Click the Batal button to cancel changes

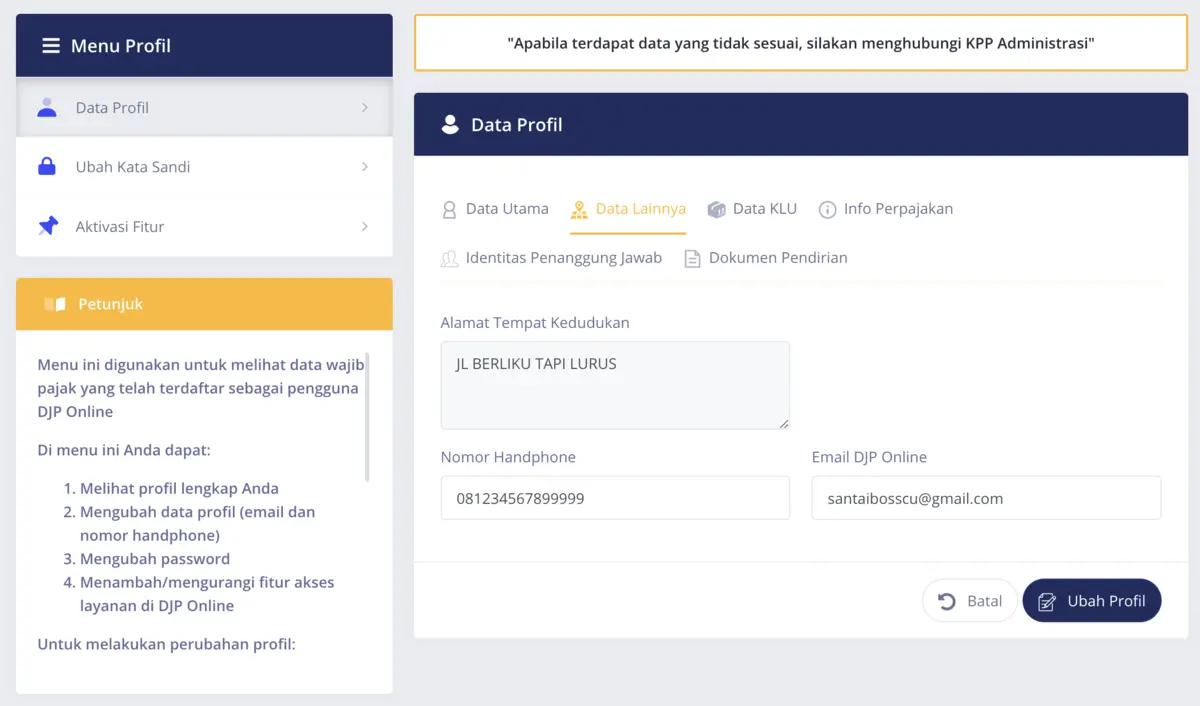pos(970,600)
